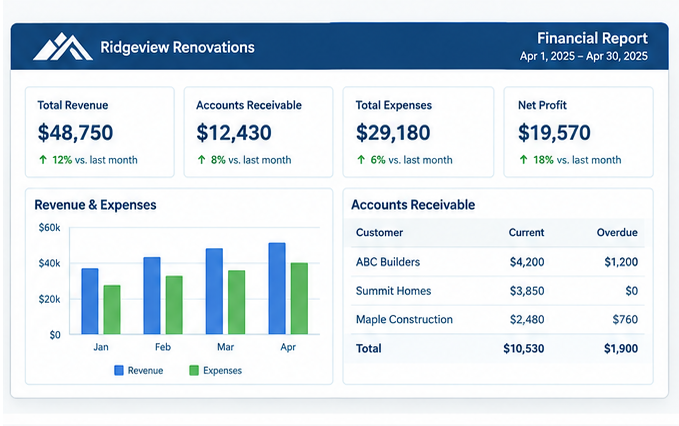679x426 pixels.
Task: Click the April blue revenue bar
Action: click(x=277, y=288)
